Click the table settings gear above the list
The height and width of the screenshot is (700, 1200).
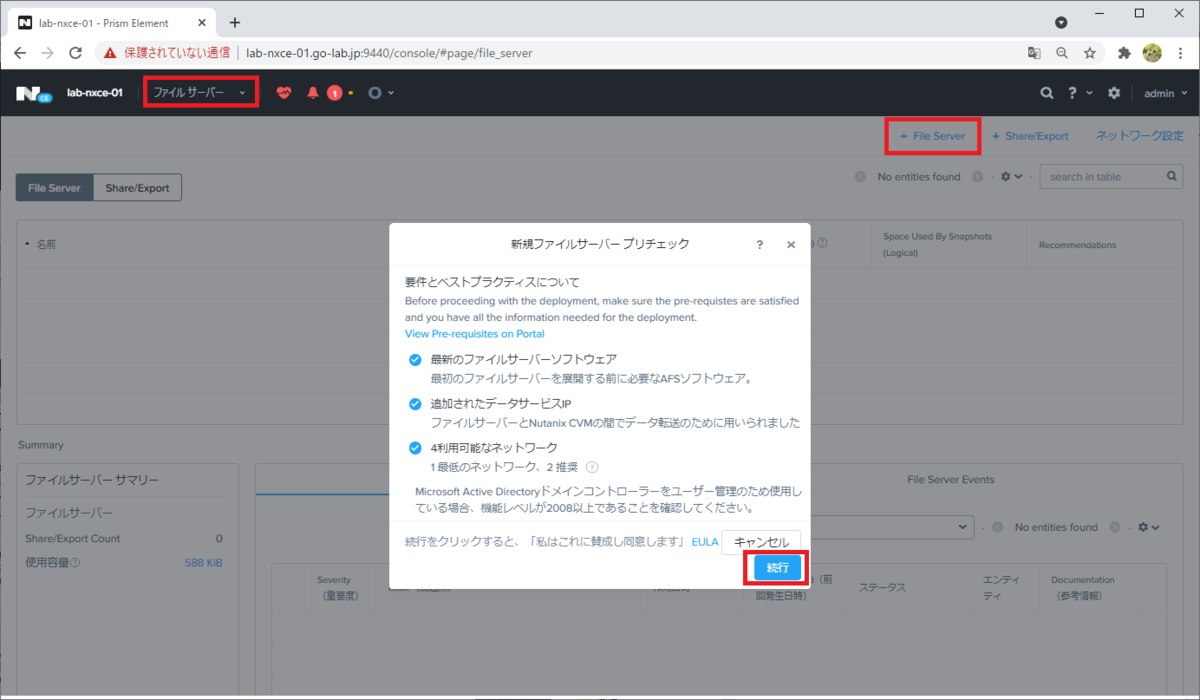coord(1005,175)
